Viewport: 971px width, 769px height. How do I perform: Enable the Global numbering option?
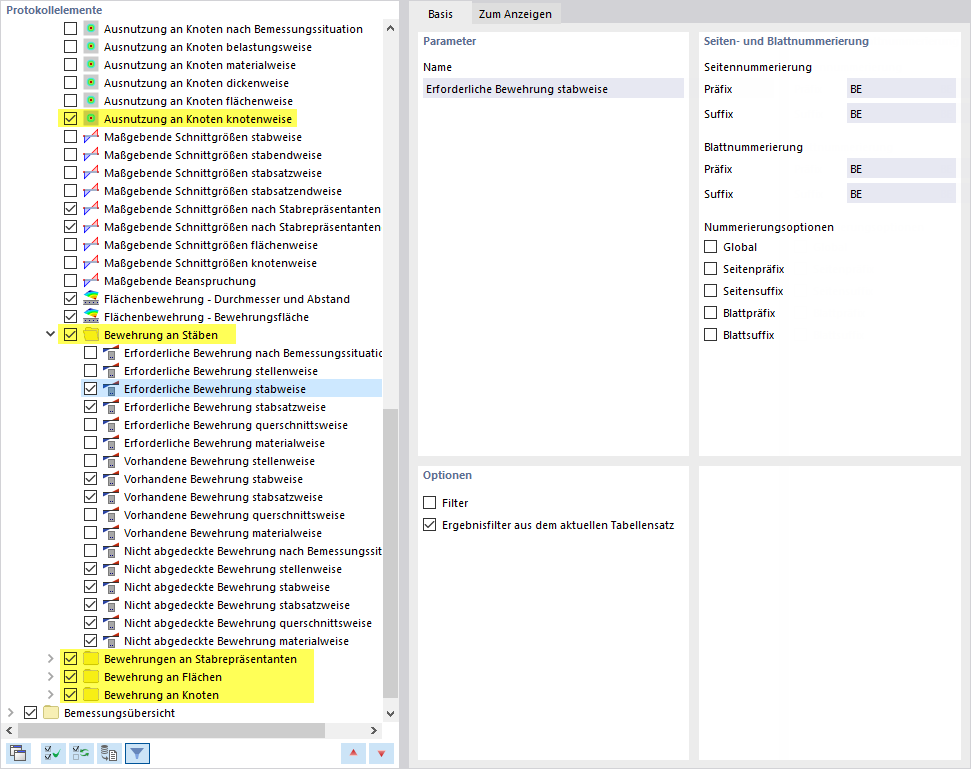coord(710,246)
